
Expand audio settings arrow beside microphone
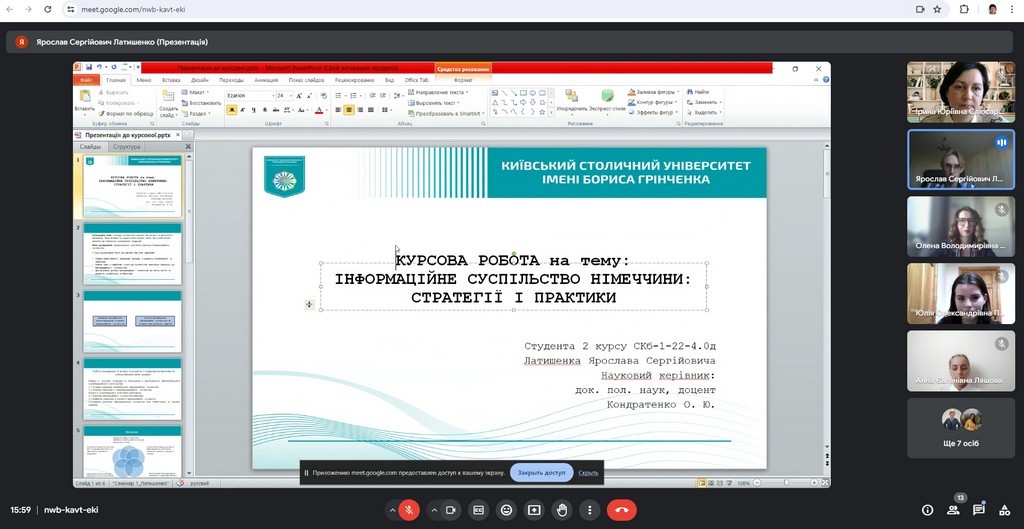(x=391, y=510)
